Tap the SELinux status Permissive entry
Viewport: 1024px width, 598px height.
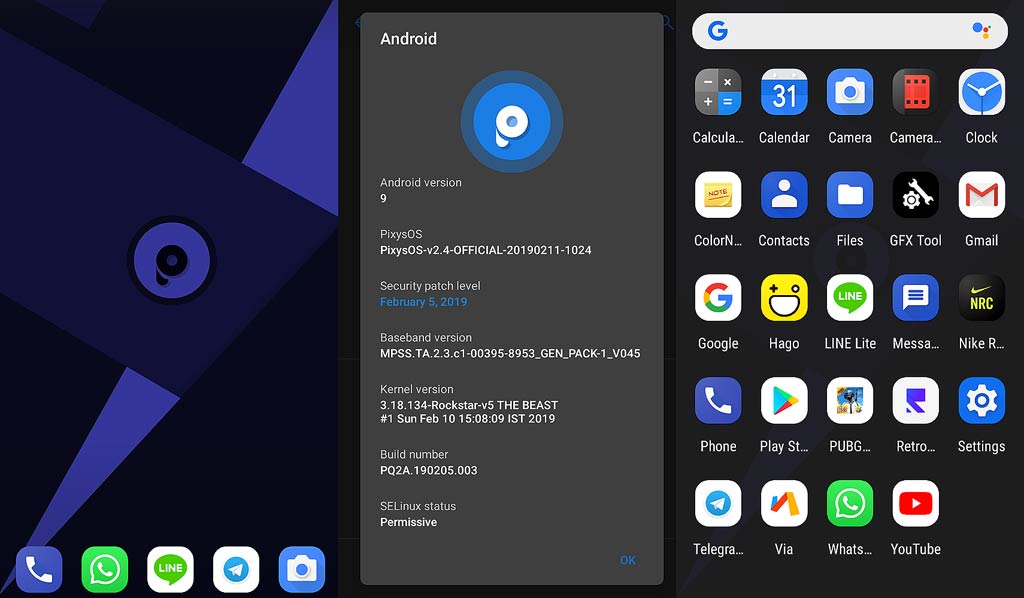[418, 514]
